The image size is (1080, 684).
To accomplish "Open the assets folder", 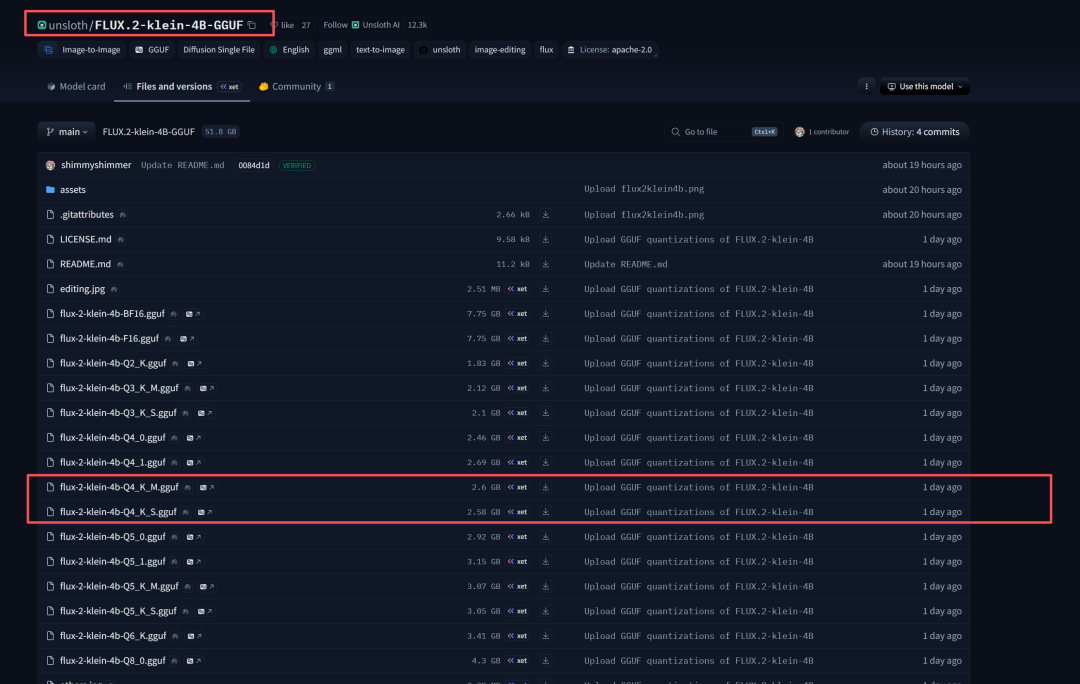I will point(72,189).
